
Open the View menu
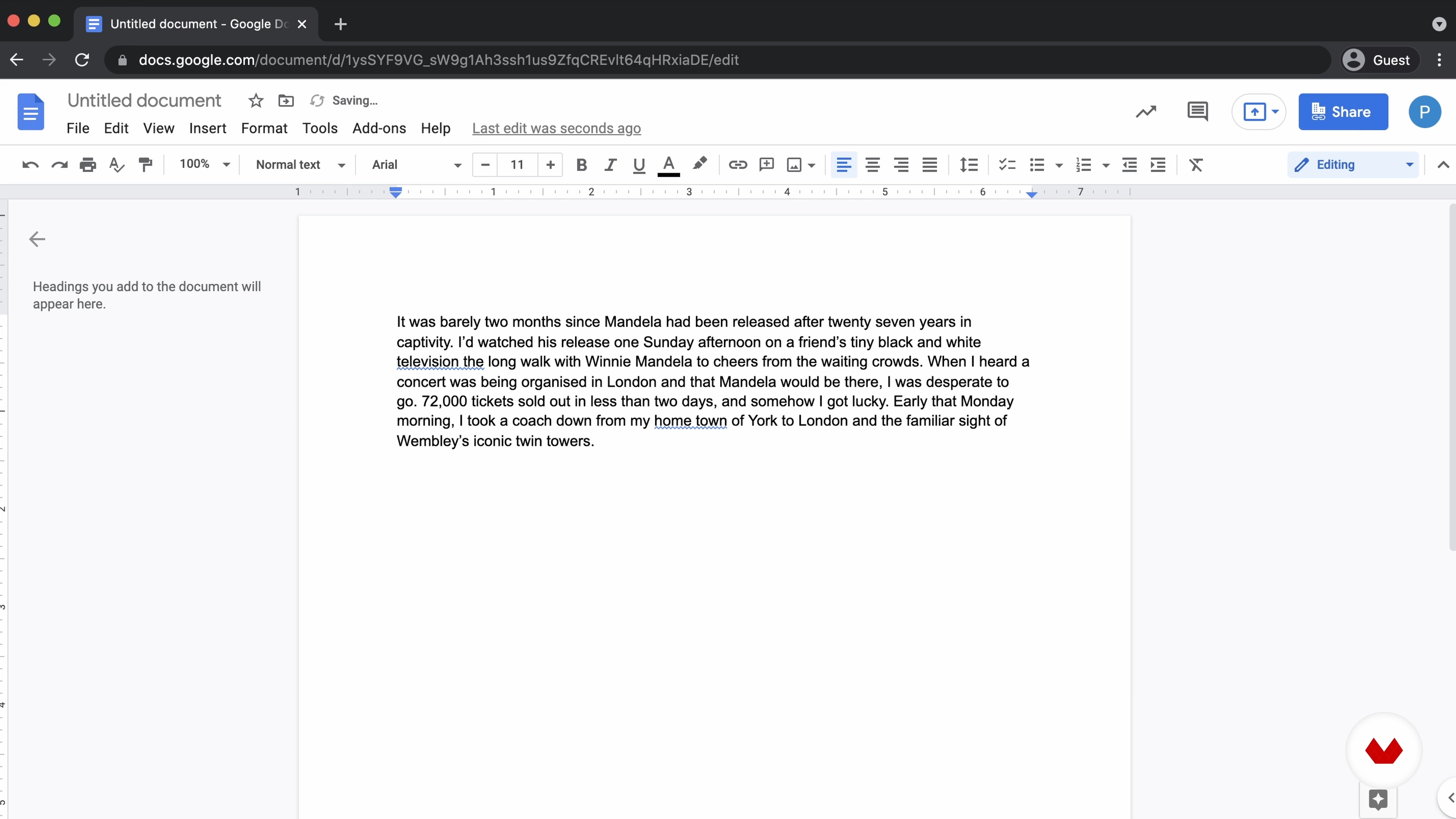pos(159,128)
